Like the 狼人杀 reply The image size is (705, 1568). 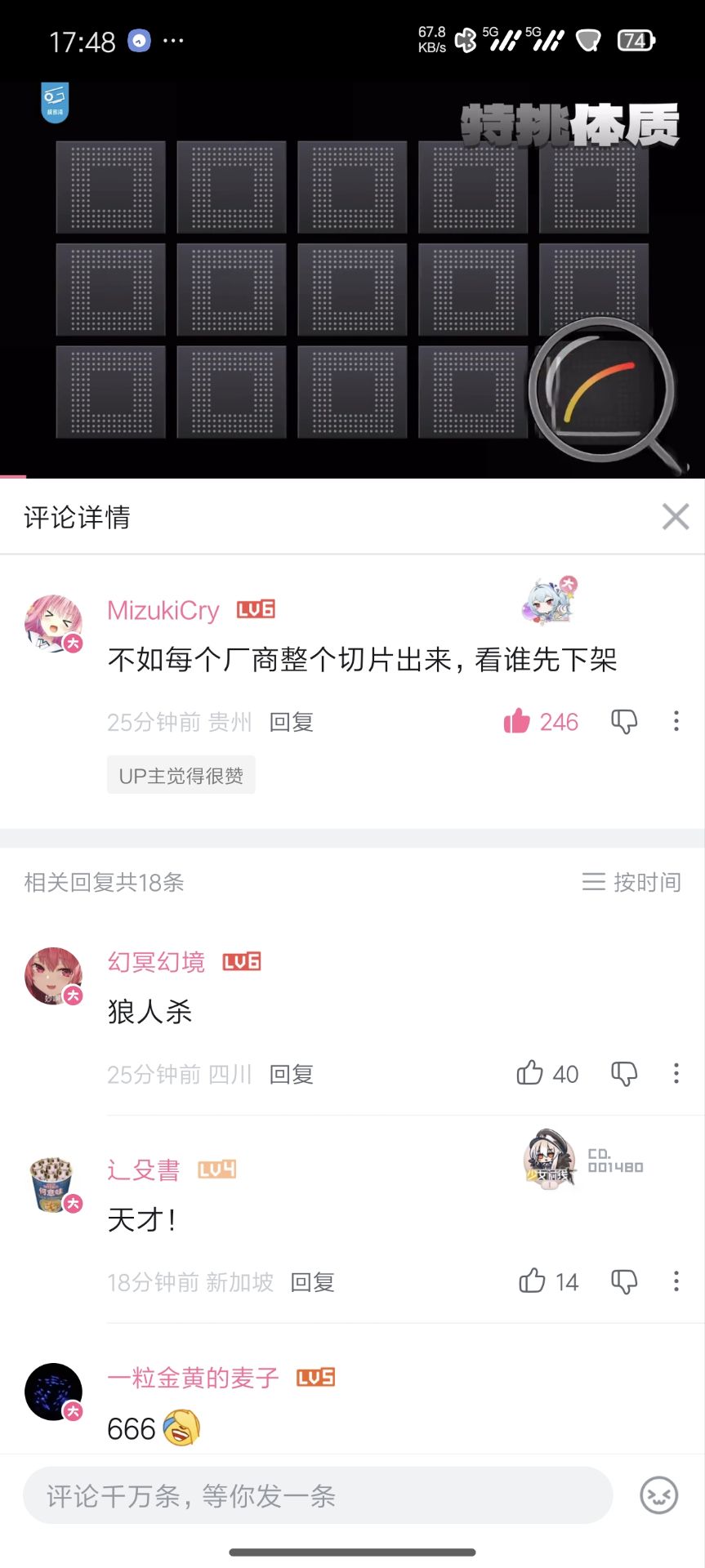pyautogui.click(x=547, y=1074)
